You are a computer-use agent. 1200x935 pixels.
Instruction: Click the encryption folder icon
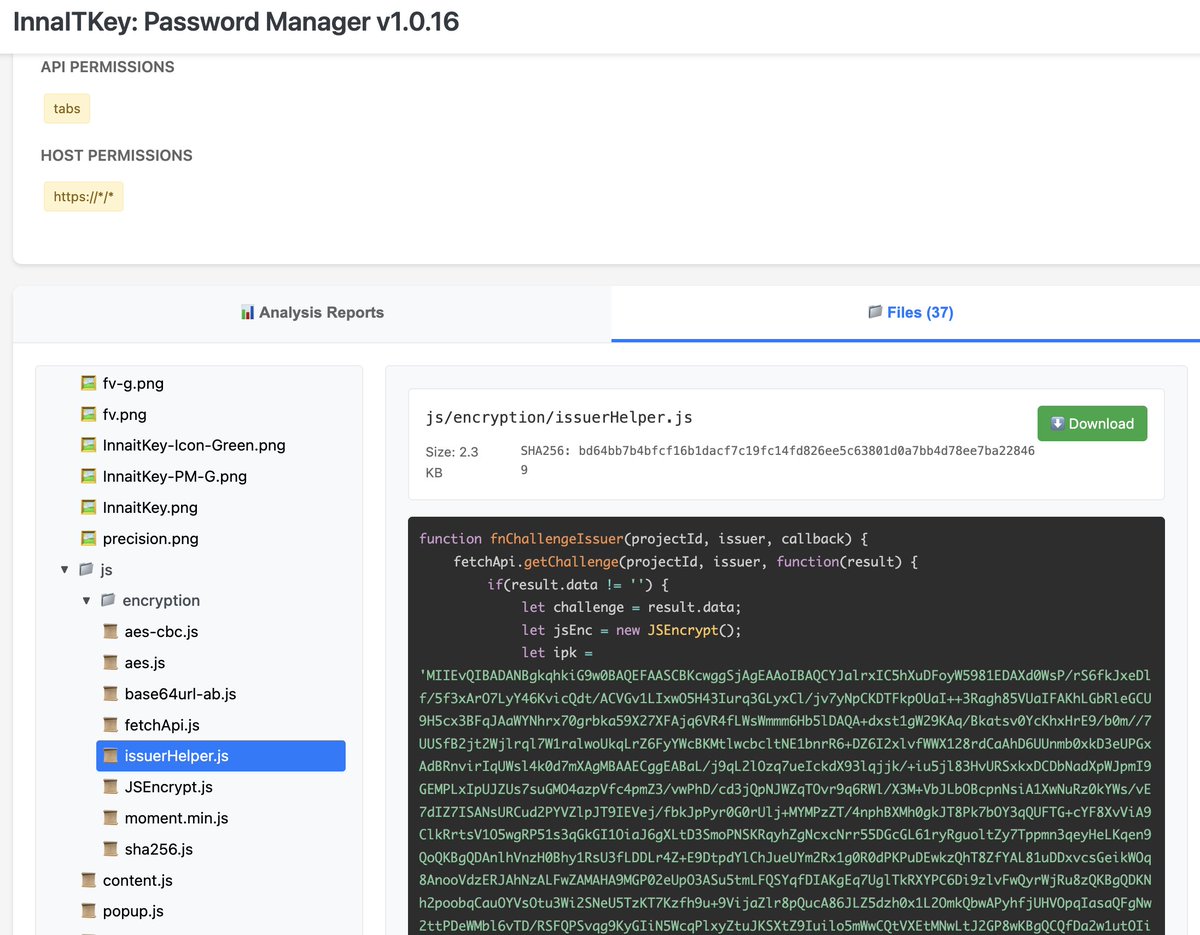click(109, 600)
